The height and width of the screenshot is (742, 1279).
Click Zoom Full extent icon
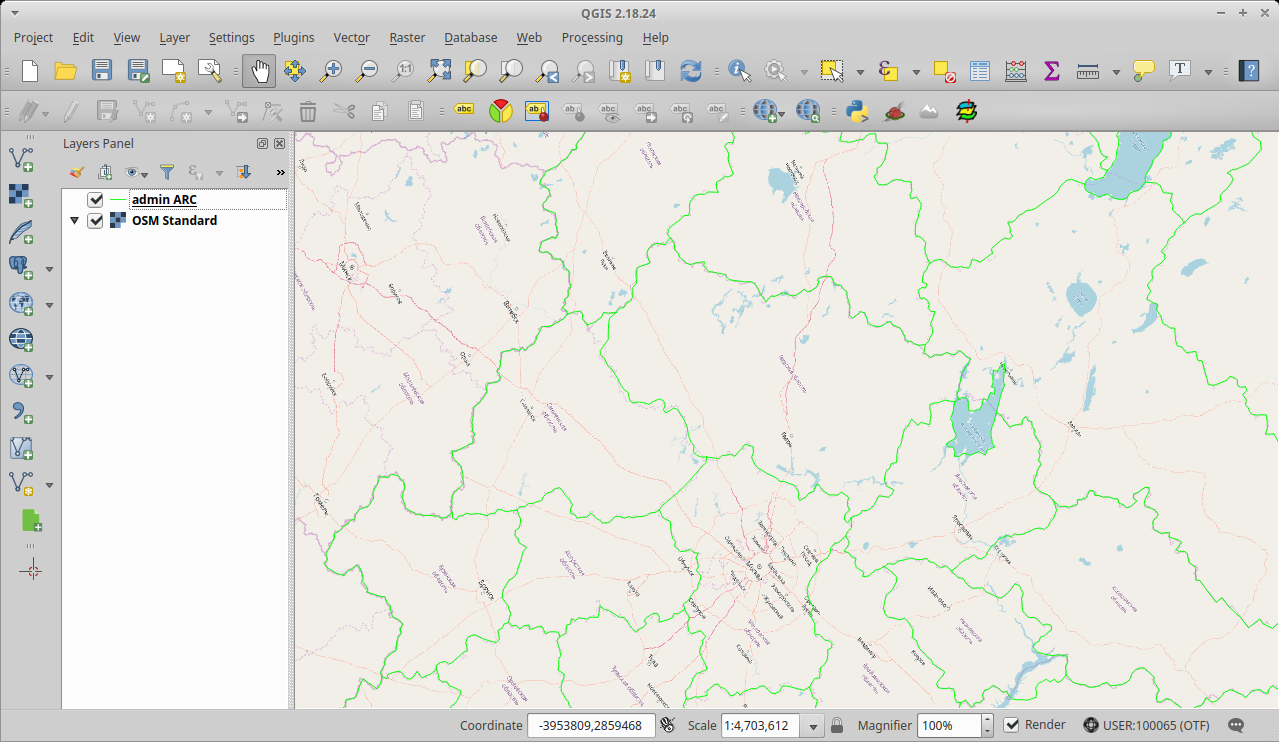[x=438, y=71]
